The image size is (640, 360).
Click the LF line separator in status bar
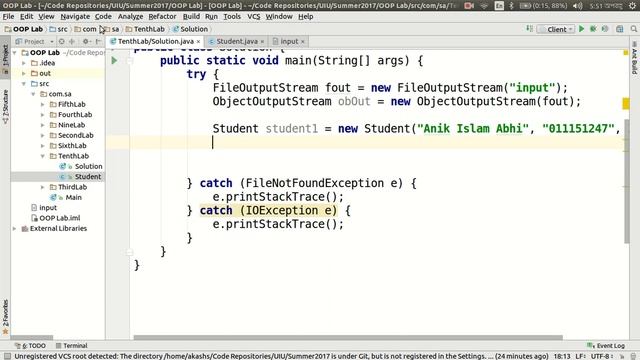tap(580, 356)
